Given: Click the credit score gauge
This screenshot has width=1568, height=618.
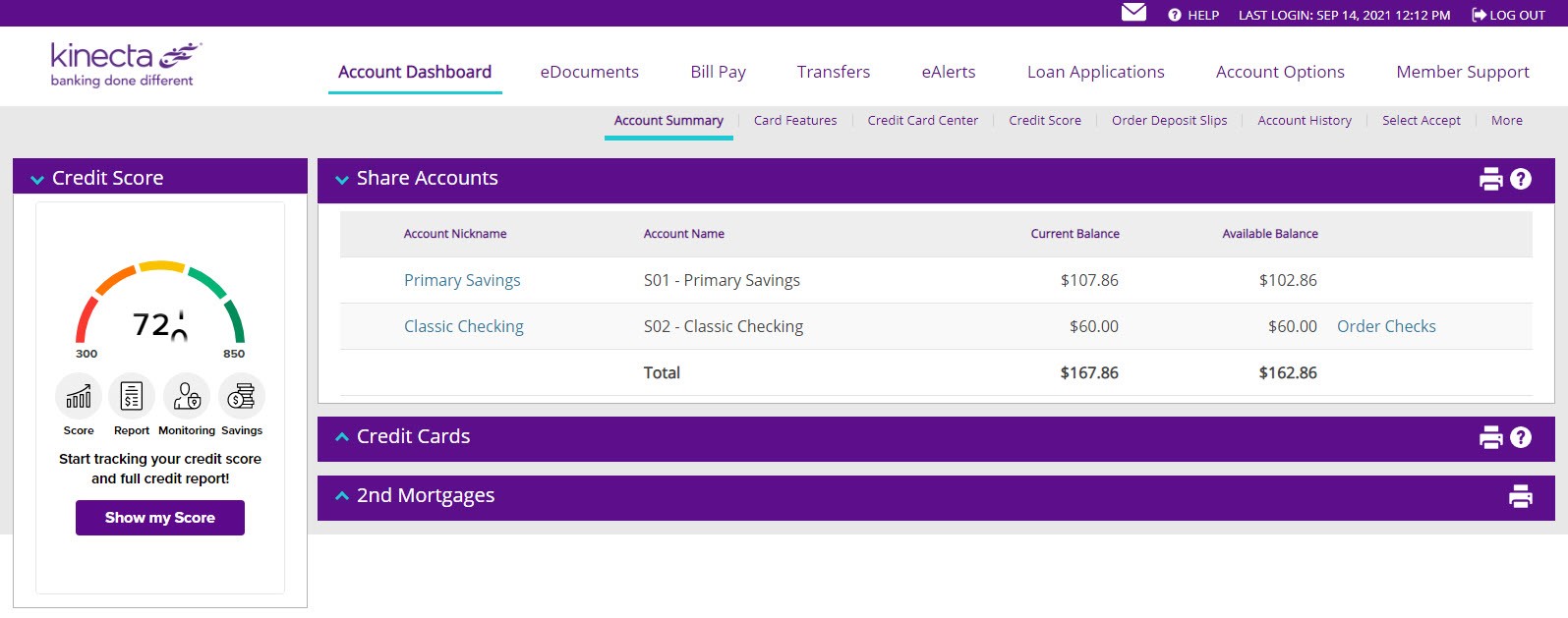Looking at the screenshot, I should click(x=160, y=305).
